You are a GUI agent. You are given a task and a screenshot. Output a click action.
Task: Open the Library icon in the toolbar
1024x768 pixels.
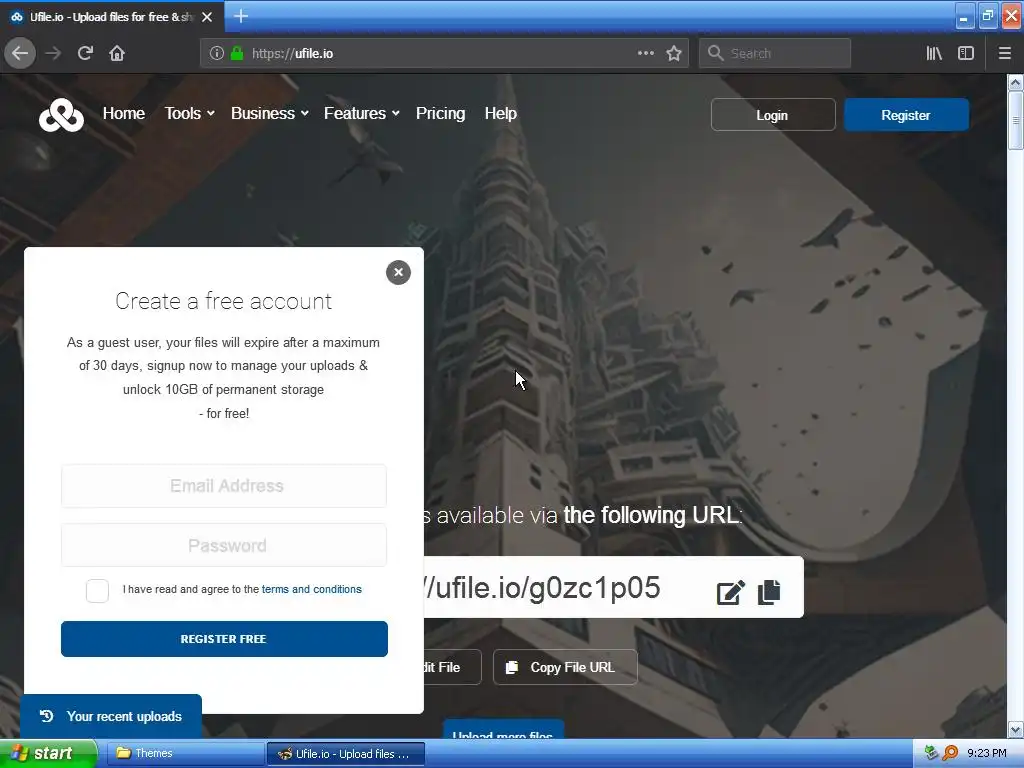[x=934, y=54]
